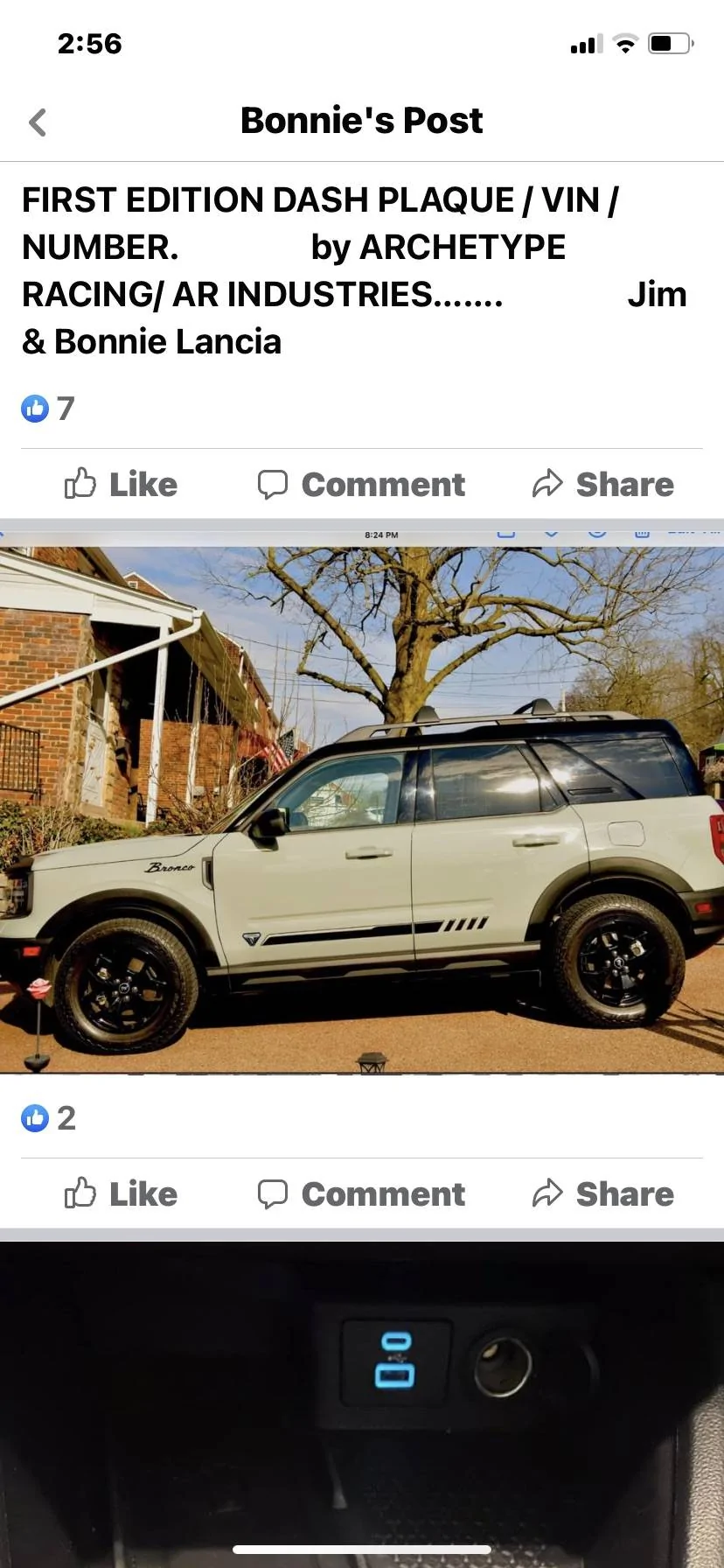Select the Comment label below the Bronco photo
The image size is (724, 1568).
point(383,1193)
